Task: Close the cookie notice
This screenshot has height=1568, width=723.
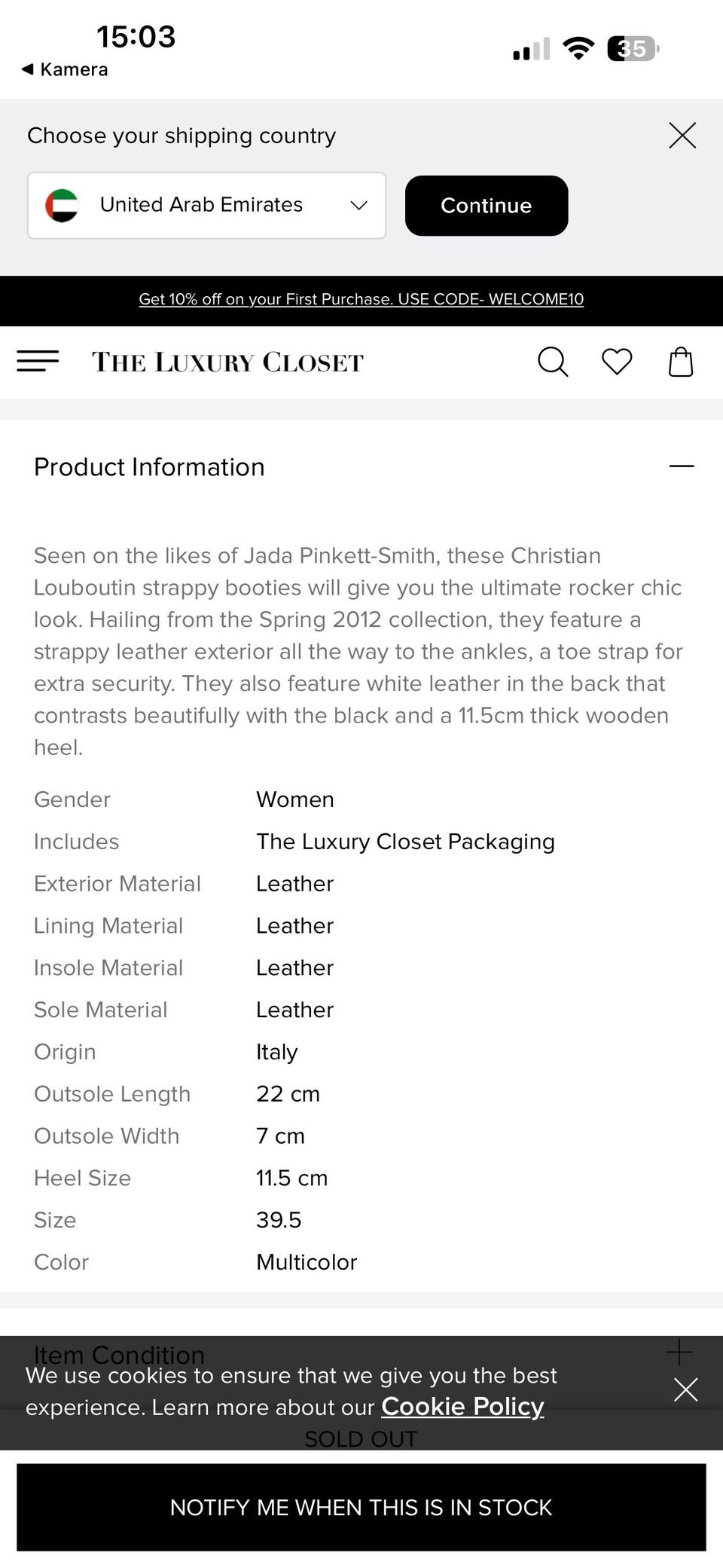Action: coord(685,1389)
